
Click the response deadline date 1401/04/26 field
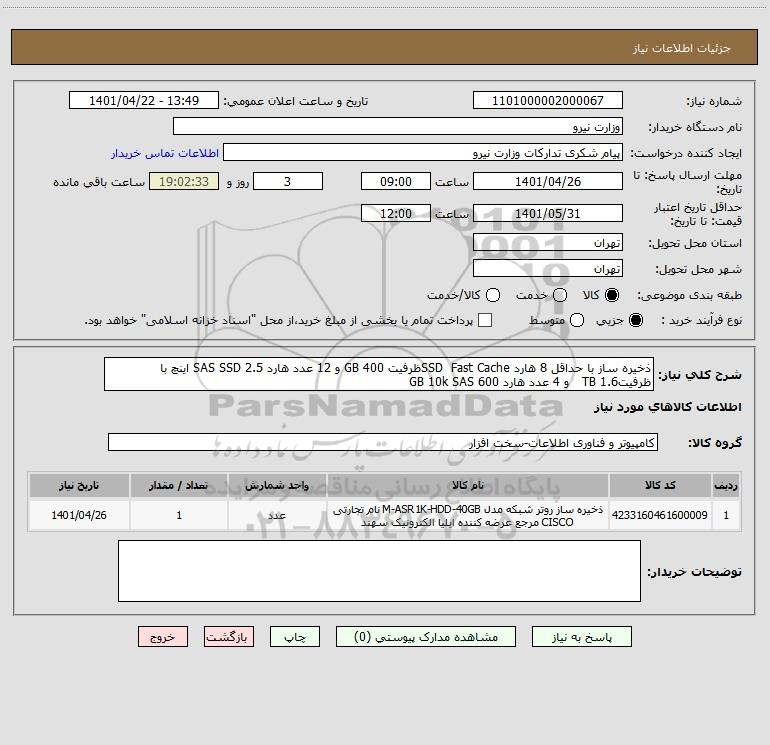548,181
